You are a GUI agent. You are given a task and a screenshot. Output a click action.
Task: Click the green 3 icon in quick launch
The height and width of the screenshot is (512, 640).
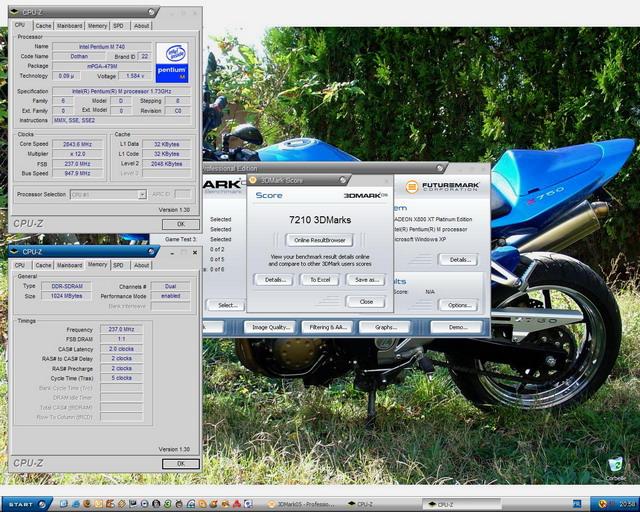coord(167,504)
